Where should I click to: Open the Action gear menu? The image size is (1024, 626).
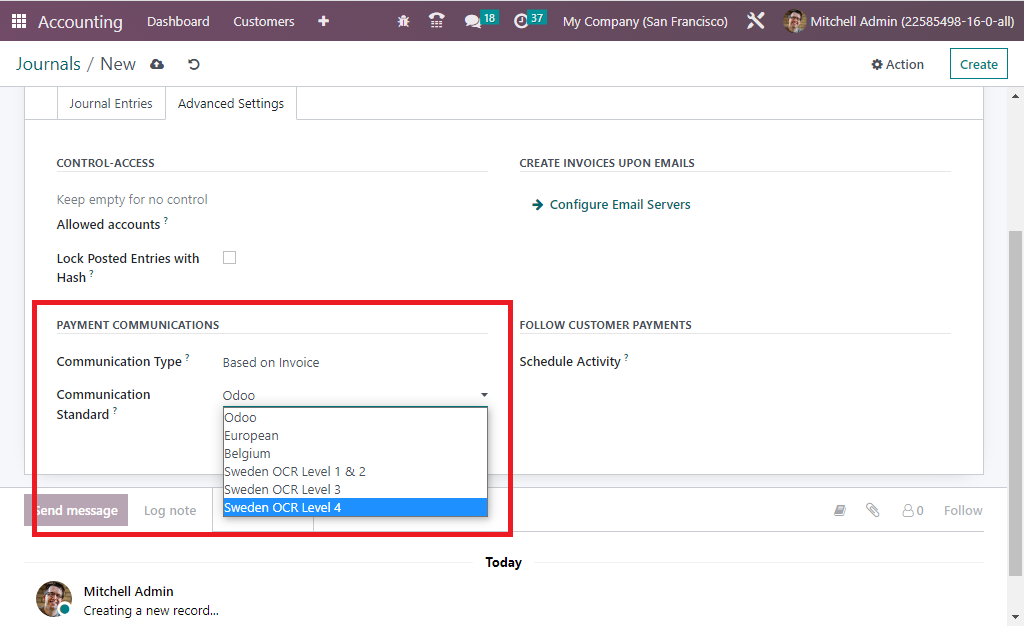pos(897,64)
